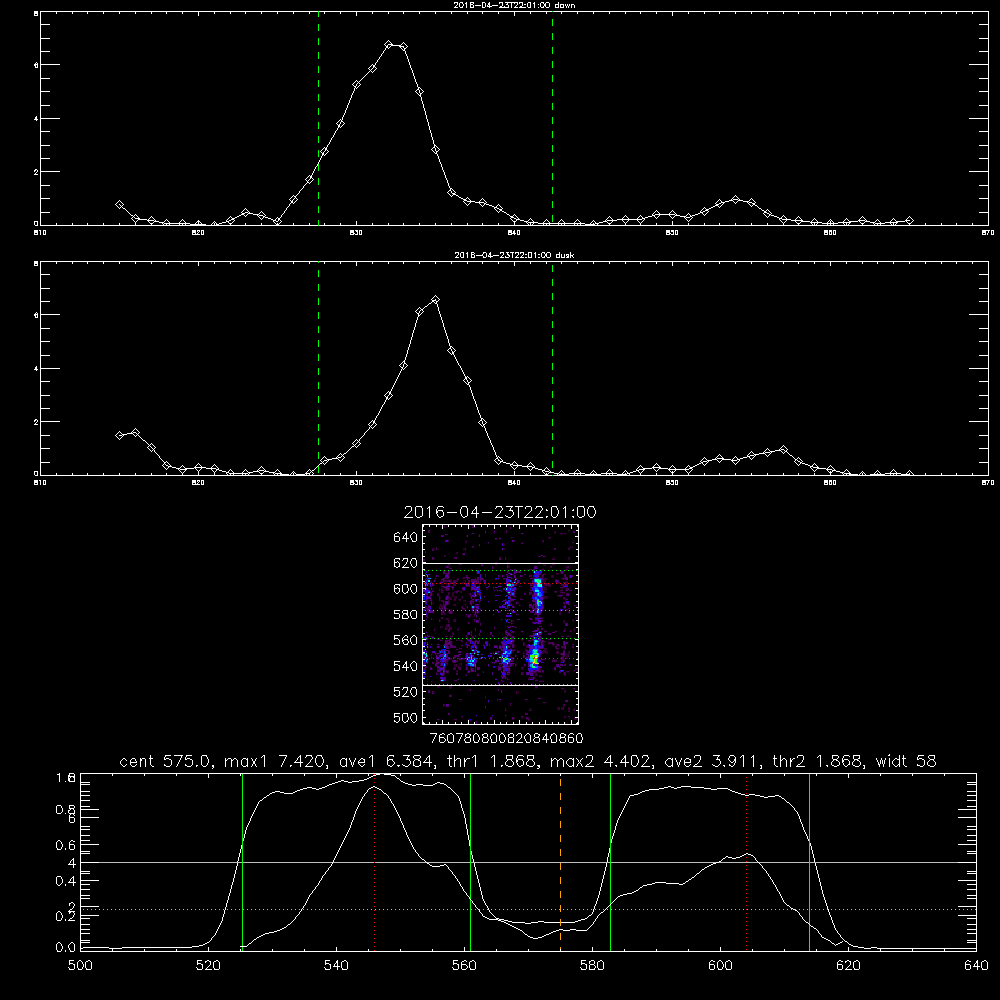Click the '0.4' y-axis label of bottom plot
The image size is (1000, 1000).
tap(66, 881)
